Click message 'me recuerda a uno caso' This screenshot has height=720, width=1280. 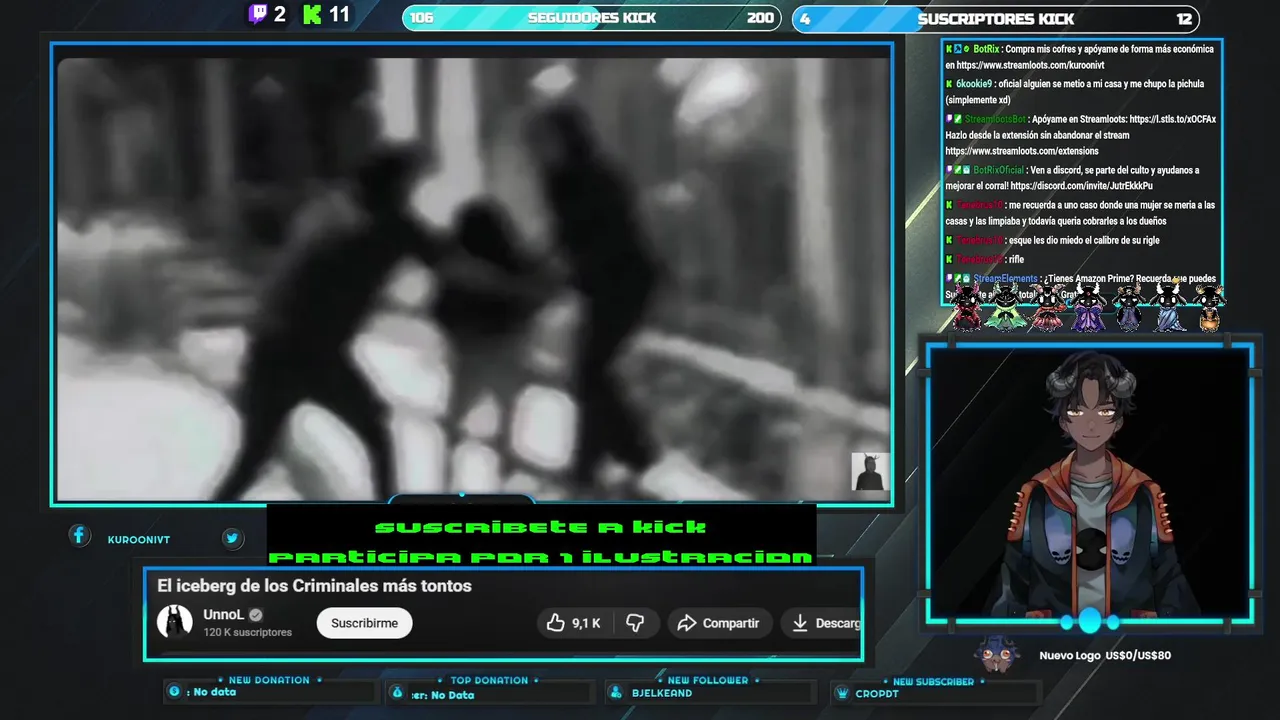click(x=1080, y=213)
